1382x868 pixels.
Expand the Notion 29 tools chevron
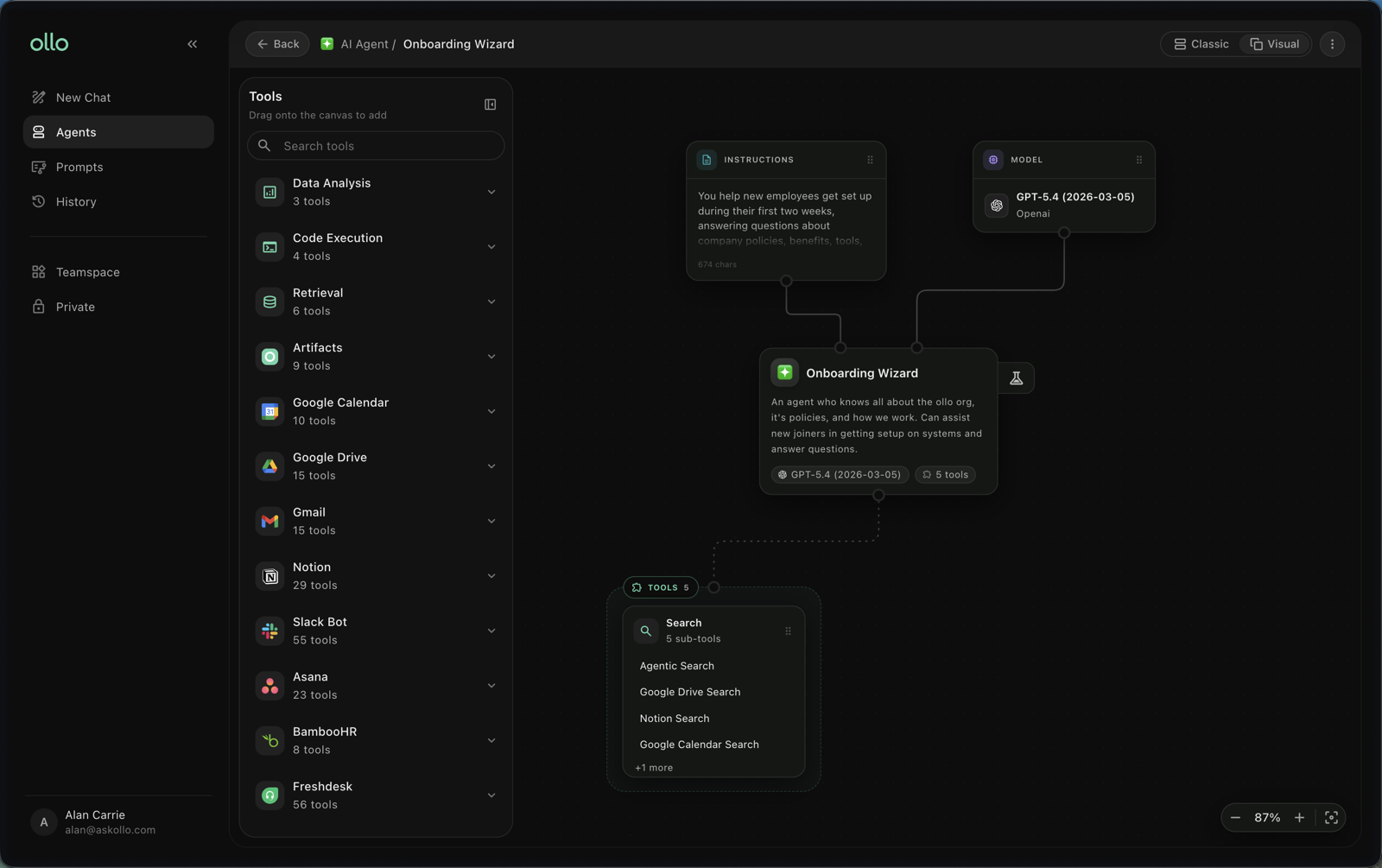(491, 576)
